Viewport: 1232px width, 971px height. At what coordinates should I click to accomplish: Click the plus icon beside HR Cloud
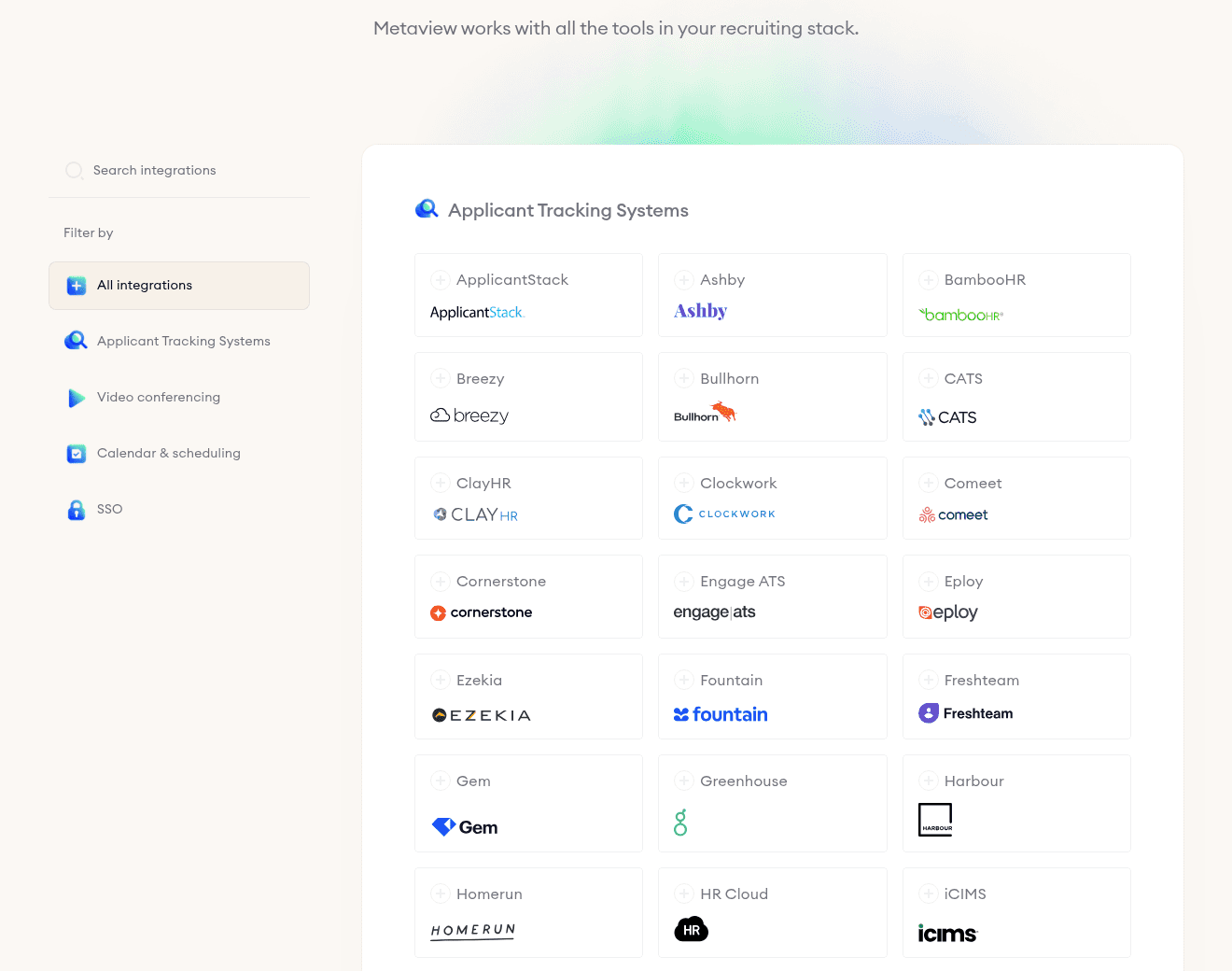point(684,894)
